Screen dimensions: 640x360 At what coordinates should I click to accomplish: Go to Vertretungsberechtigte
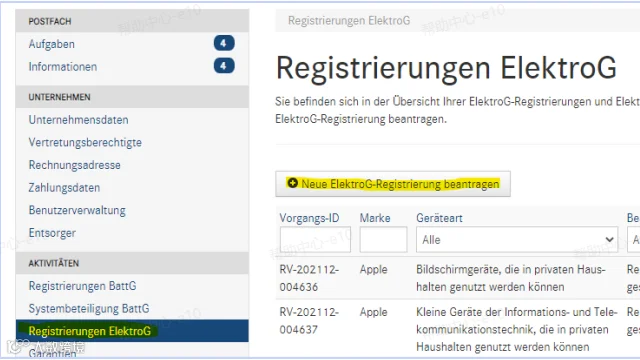(x=85, y=142)
